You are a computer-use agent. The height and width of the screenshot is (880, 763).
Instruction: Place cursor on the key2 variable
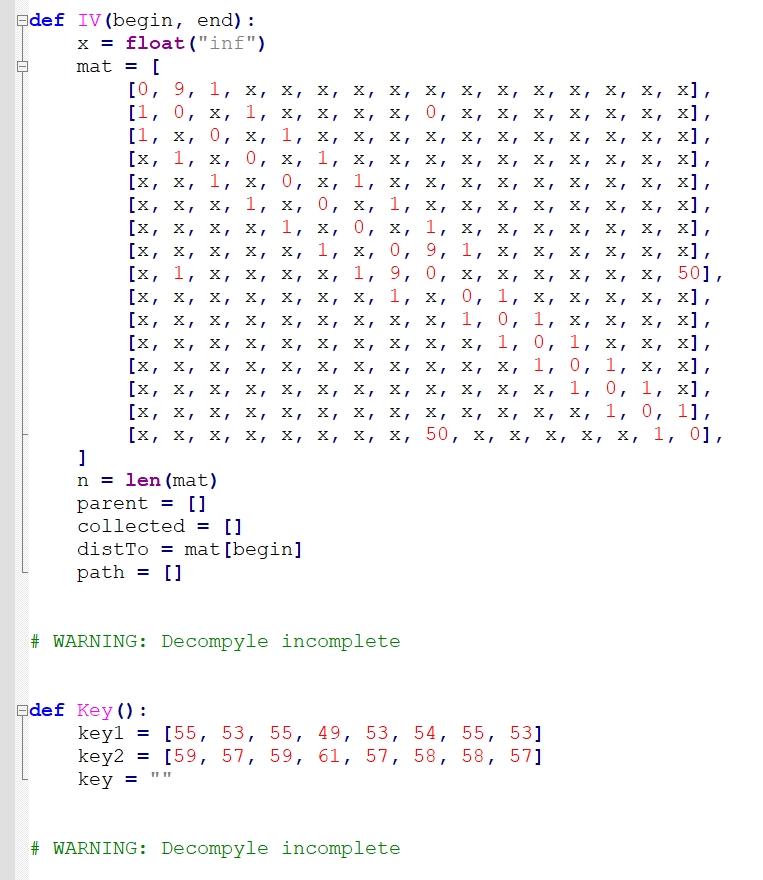[101, 756]
